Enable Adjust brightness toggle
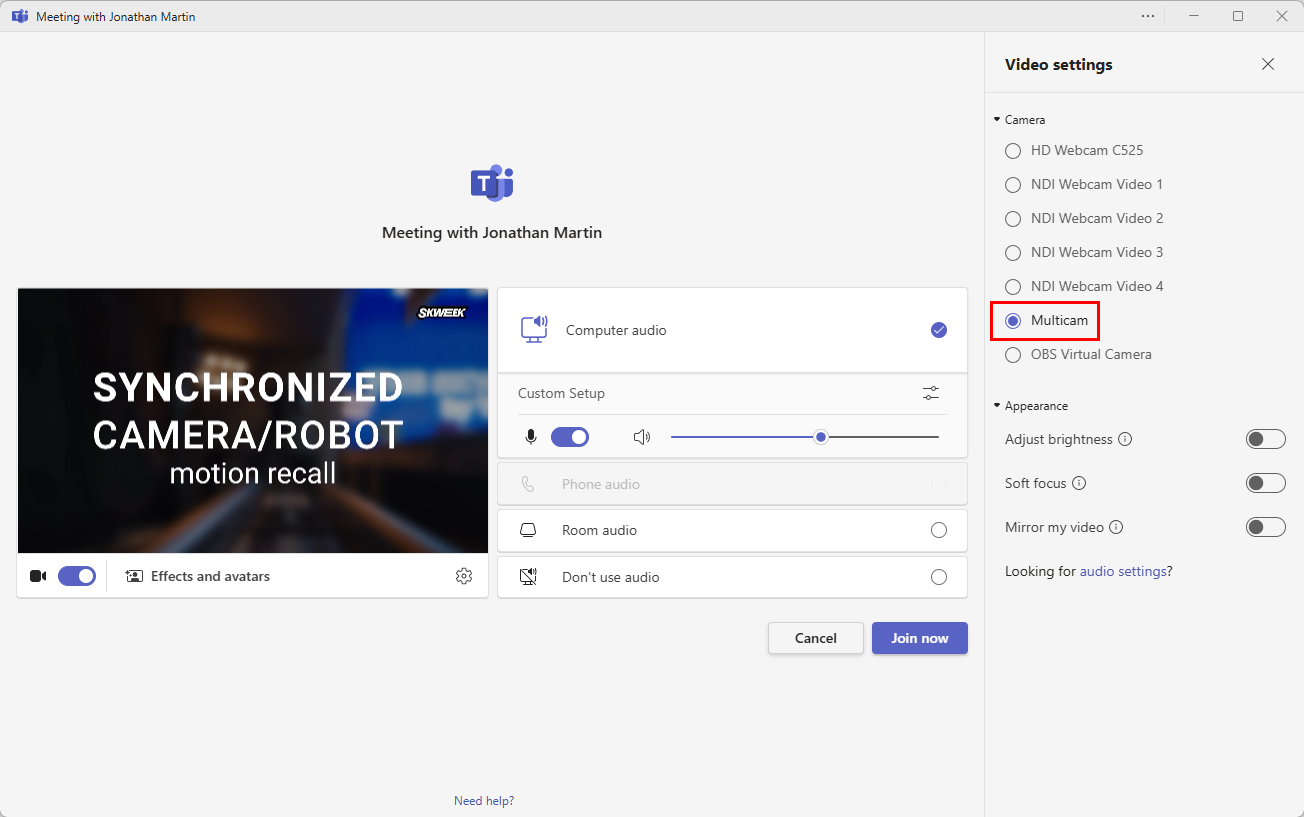 click(1265, 439)
